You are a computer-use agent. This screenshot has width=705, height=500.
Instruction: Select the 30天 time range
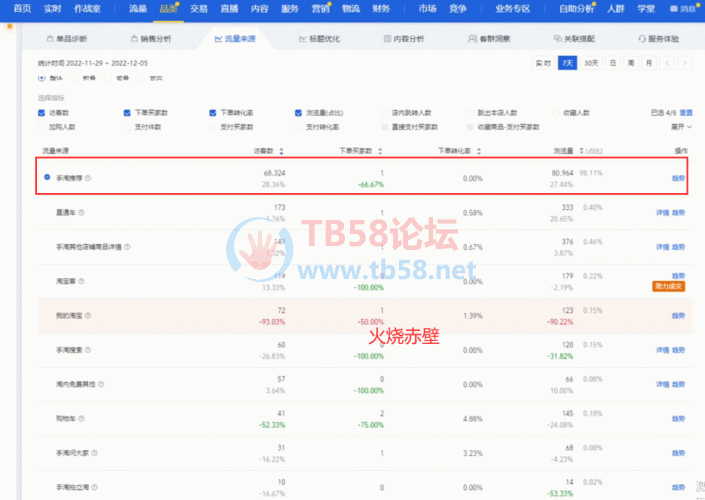[x=591, y=63]
